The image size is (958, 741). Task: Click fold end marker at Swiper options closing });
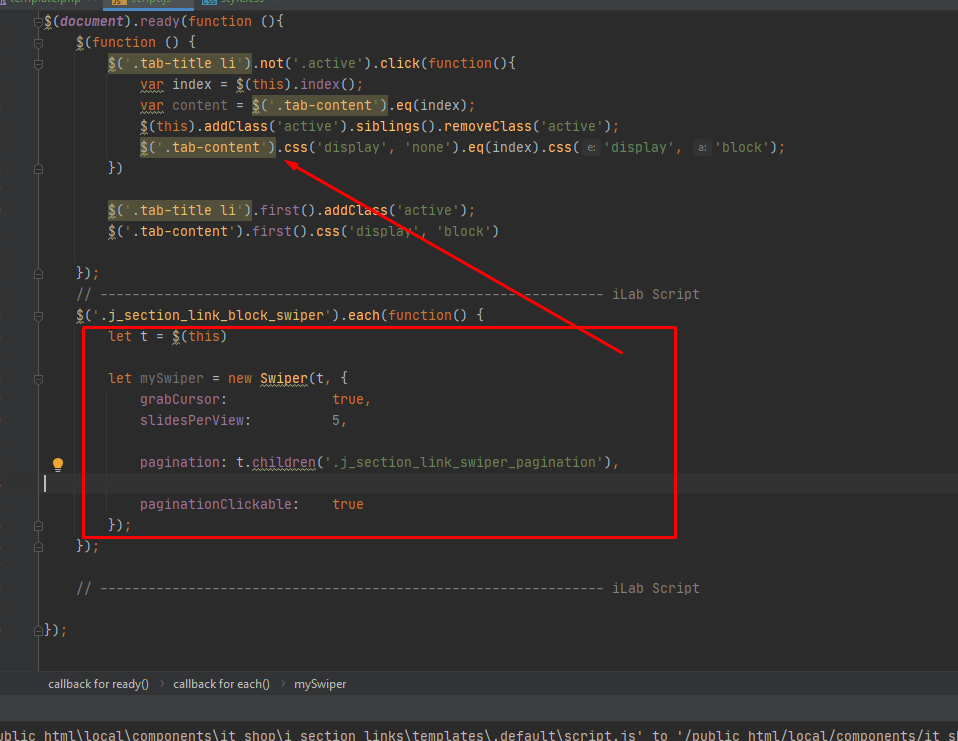pos(38,526)
